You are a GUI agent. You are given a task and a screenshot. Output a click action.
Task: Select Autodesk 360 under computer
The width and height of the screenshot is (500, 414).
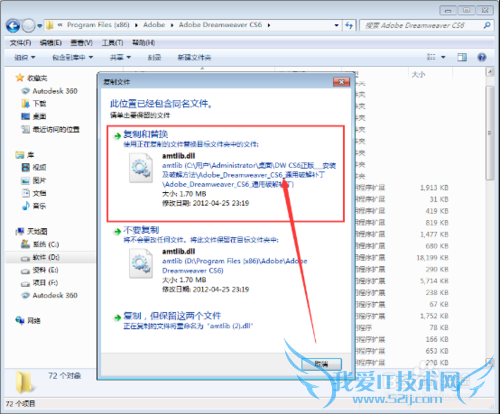(50, 295)
